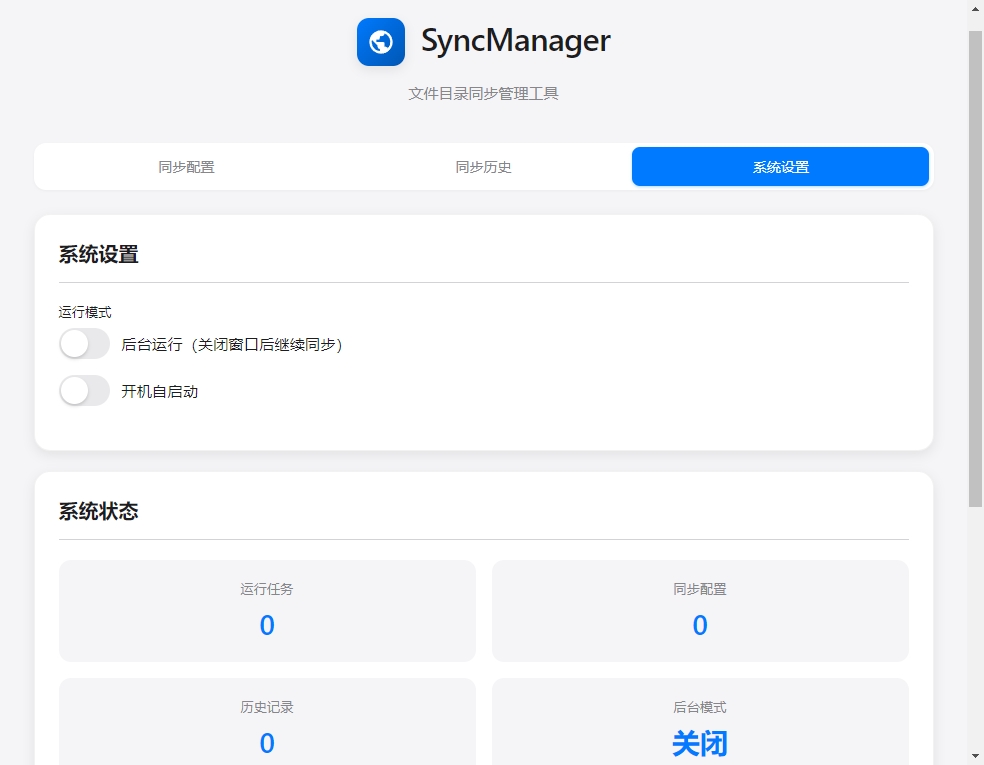
Task: Click the 后台运行 toggle description text
Action: (232, 344)
